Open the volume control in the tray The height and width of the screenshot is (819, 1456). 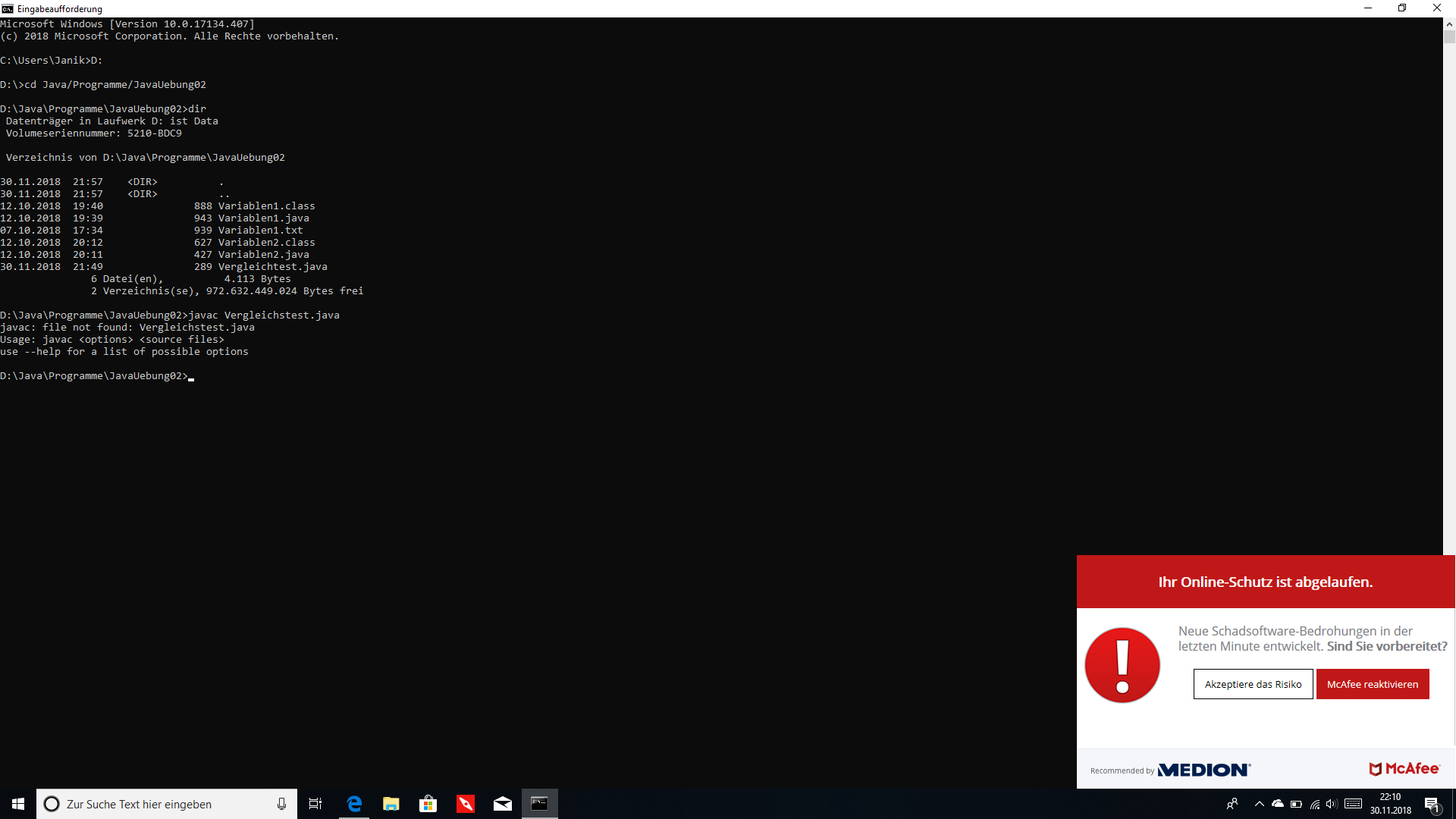[x=1332, y=804]
